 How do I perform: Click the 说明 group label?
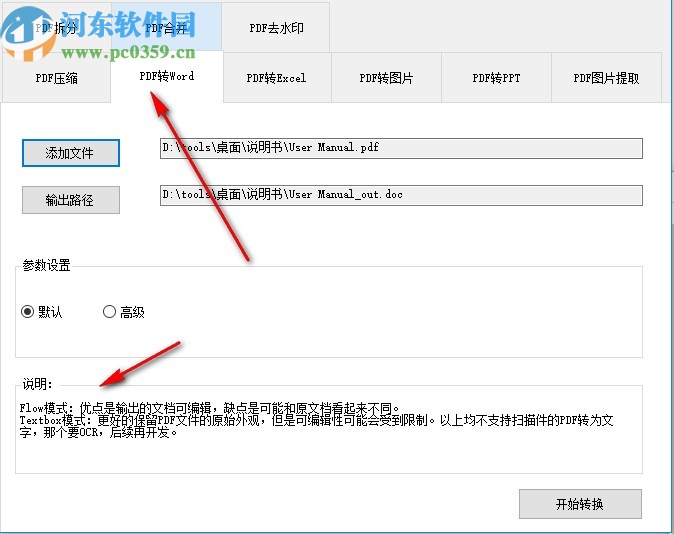point(37,384)
